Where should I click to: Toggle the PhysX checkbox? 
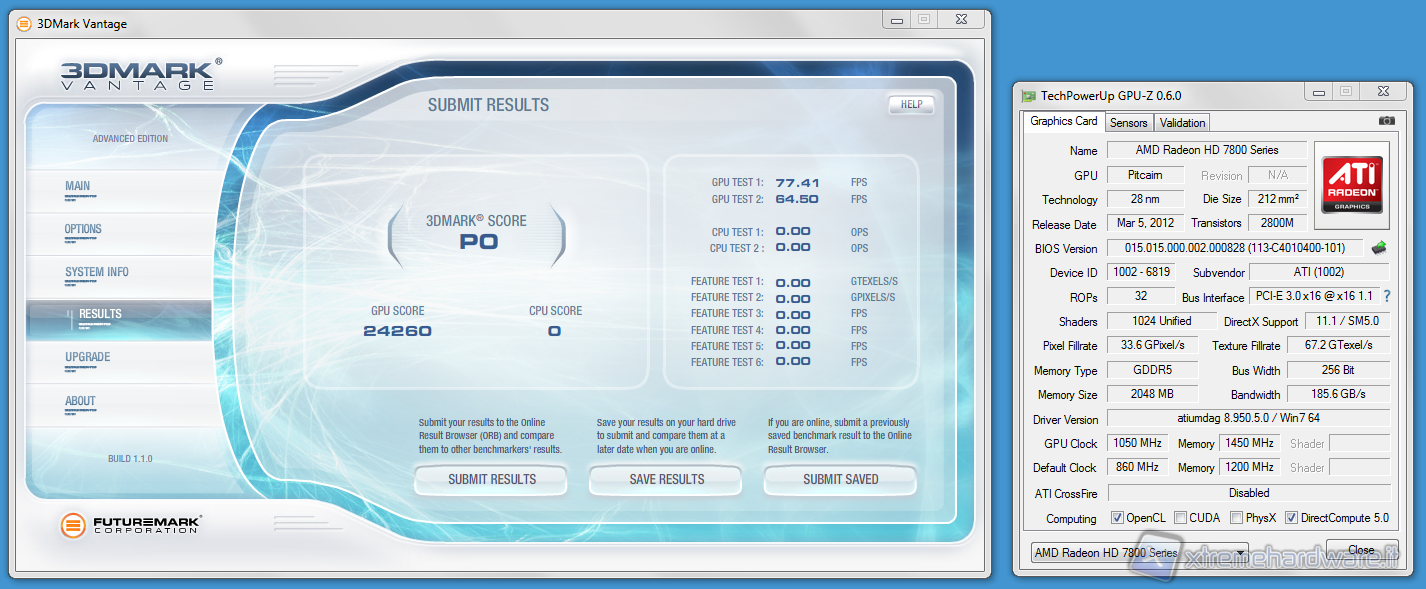point(1237,518)
